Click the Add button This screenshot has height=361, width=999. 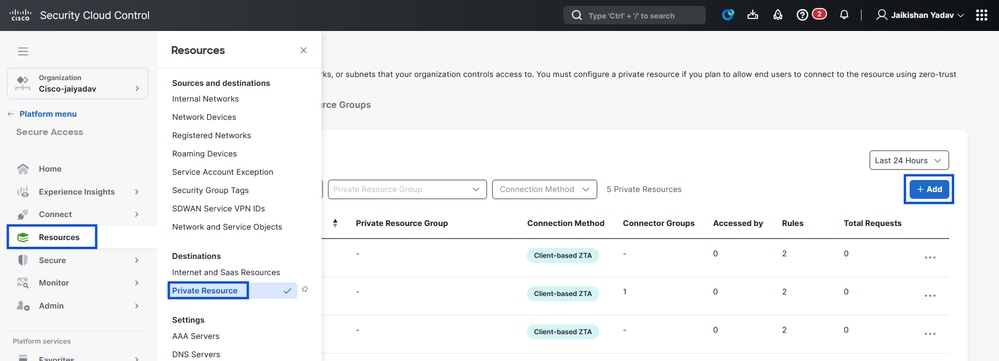click(x=929, y=189)
